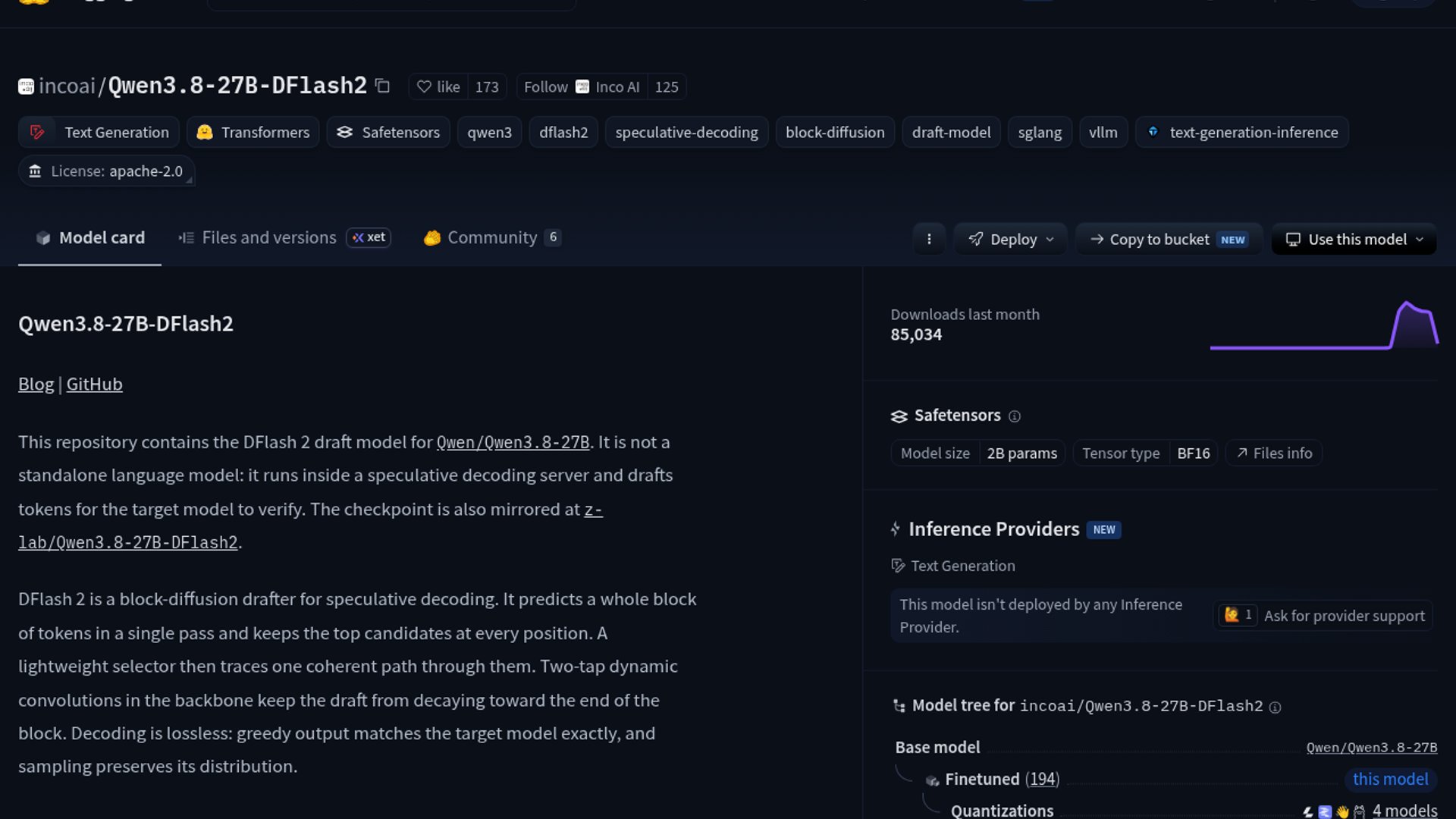
Task: Open the Qwen/Qwen3.8-27B link in description
Action: 513,442
